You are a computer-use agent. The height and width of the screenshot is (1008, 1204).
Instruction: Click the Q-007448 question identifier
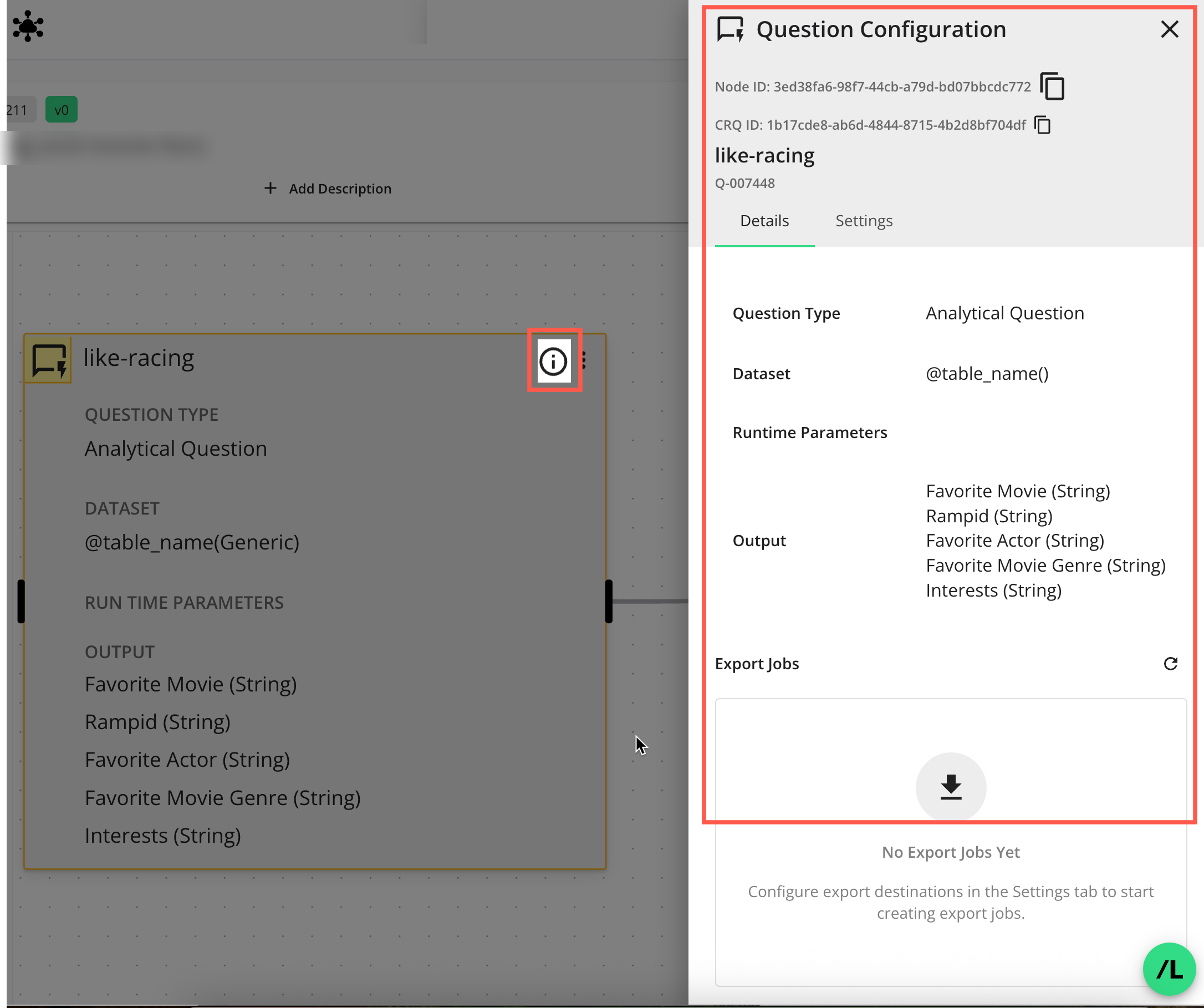click(744, 183)
